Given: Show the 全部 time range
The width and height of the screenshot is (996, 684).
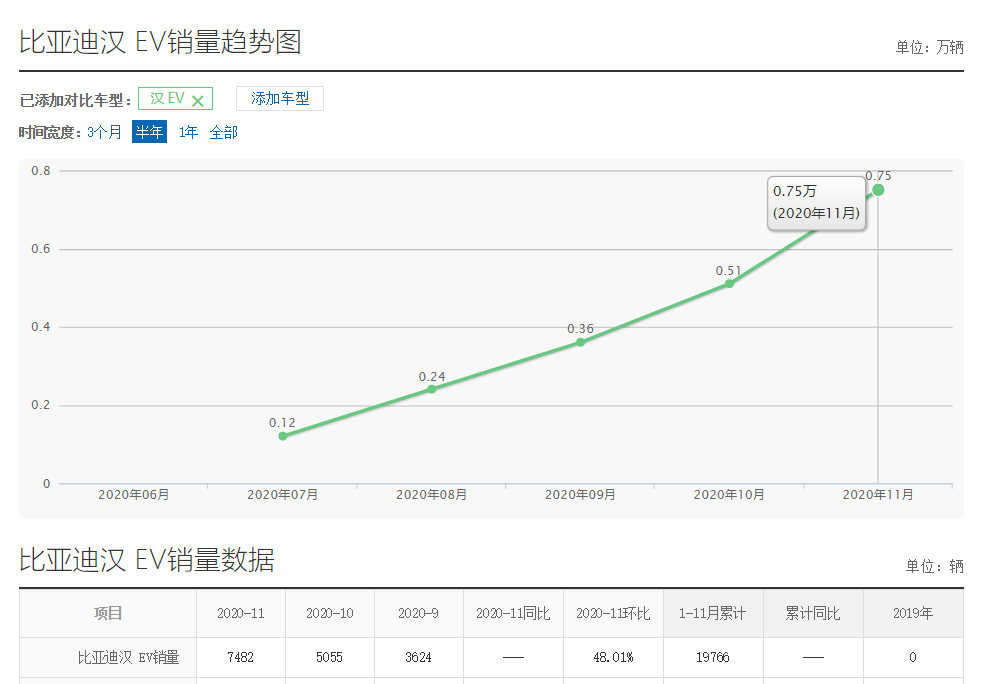Looking at the screenshot, I should [x=224, y=132].
